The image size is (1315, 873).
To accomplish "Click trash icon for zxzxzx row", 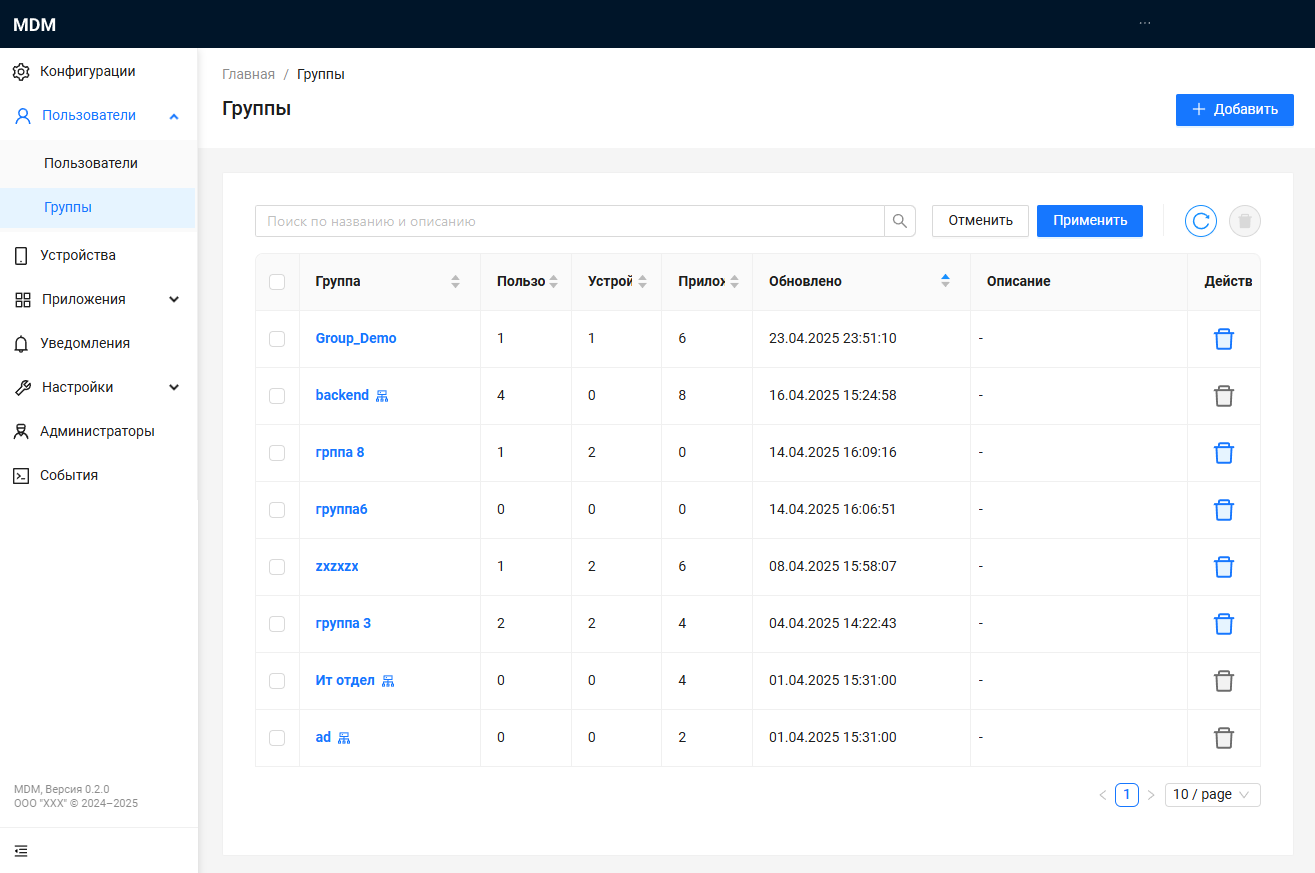I will point(1223,567).
